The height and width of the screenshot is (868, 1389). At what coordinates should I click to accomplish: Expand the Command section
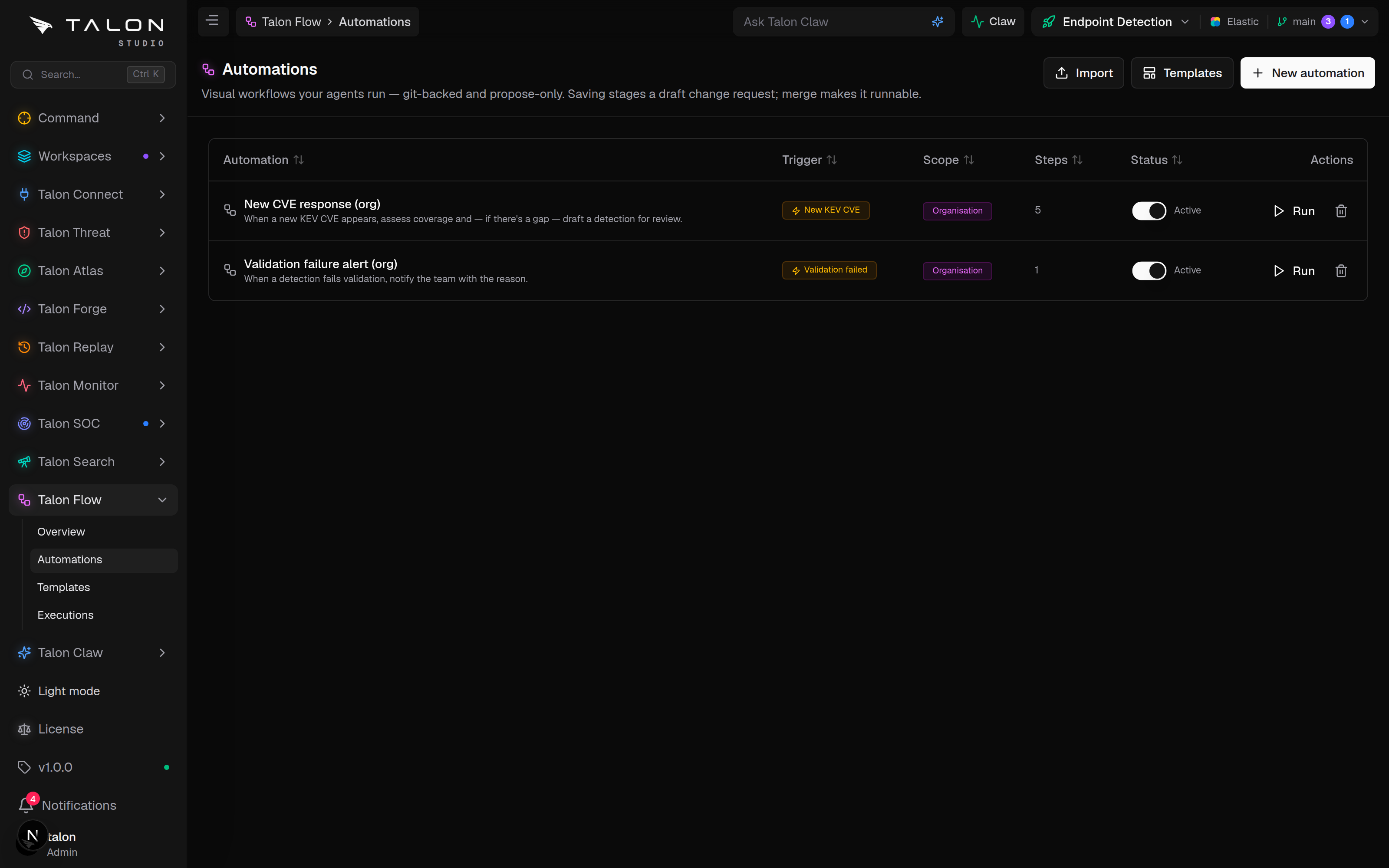(93, 118)
